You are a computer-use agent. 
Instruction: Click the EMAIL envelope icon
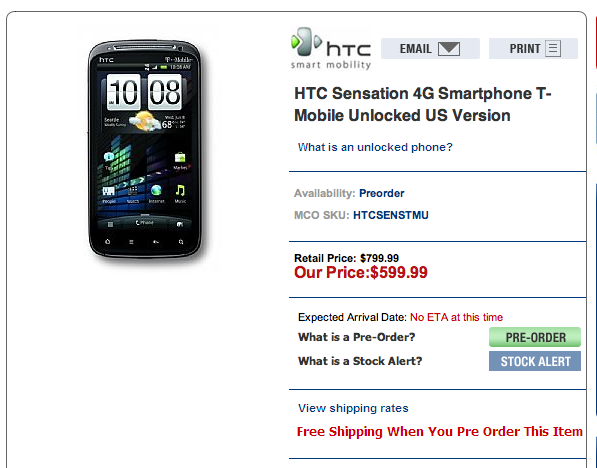[x=449, y=49]
